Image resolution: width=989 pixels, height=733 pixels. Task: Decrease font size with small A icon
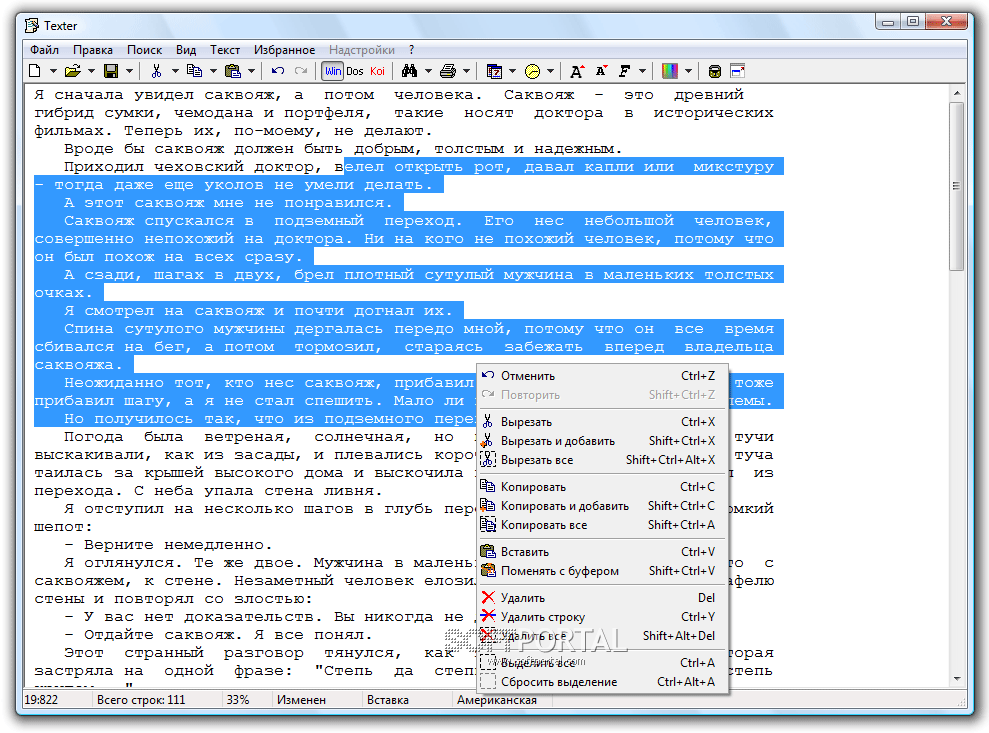602,71
